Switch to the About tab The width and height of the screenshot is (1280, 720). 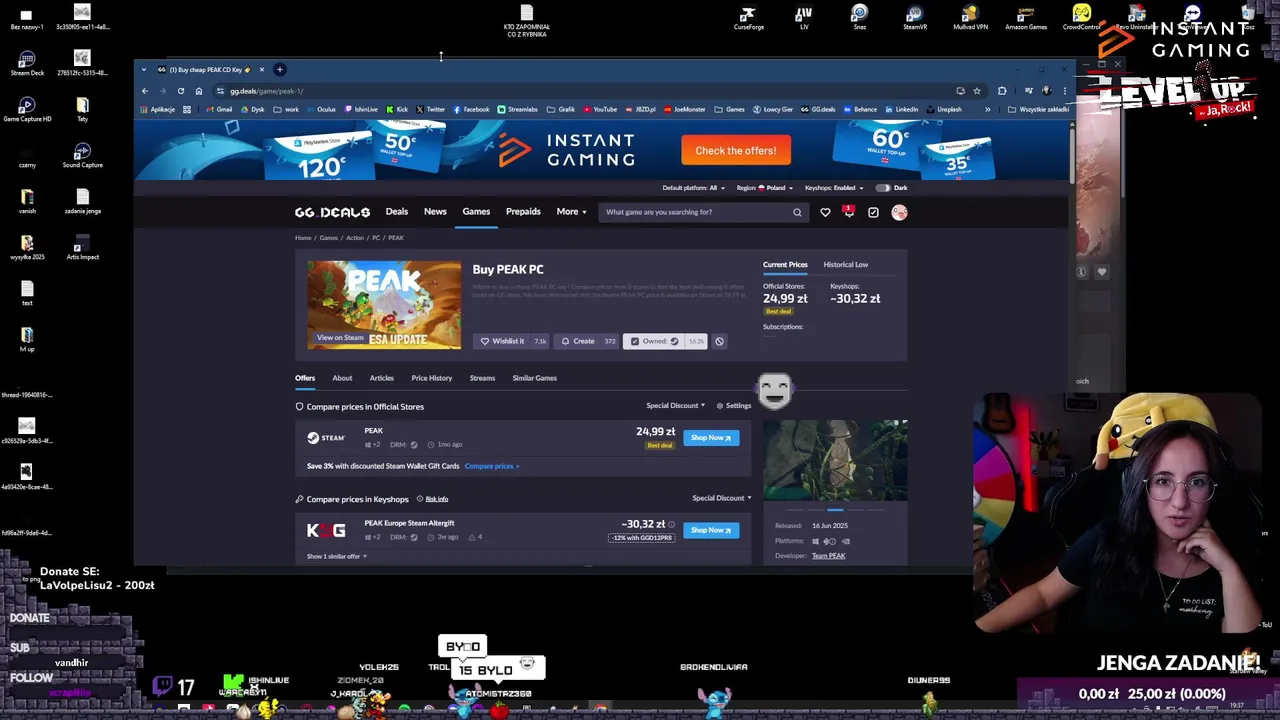[x=342, y=378]
